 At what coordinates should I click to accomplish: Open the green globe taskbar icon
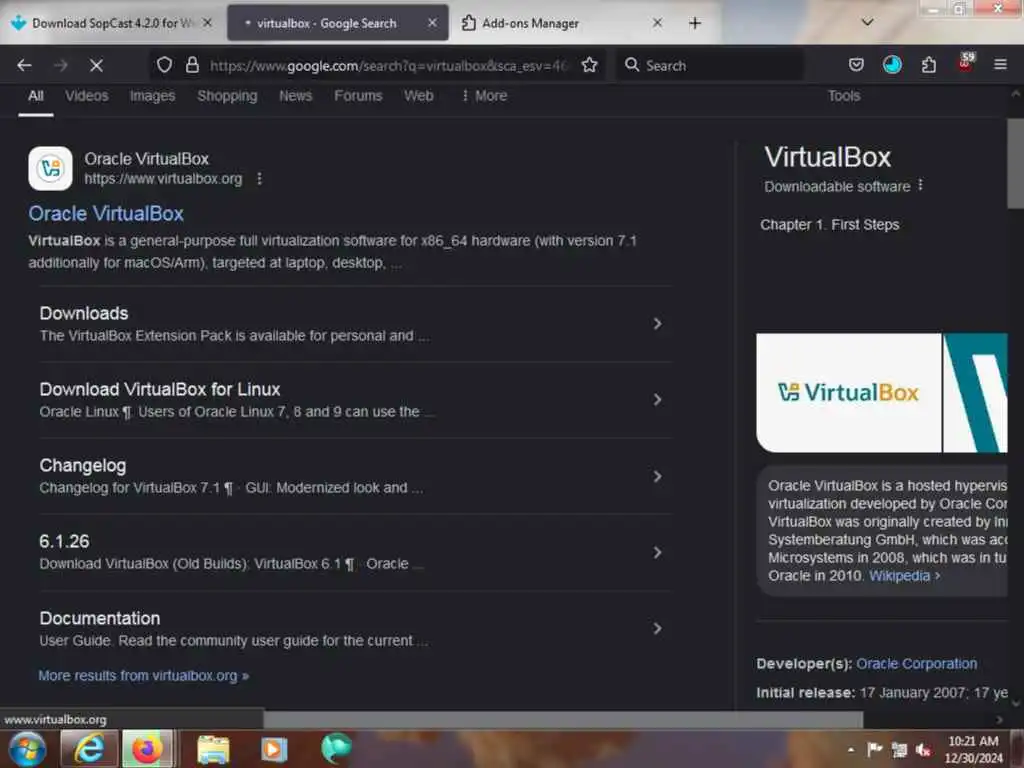pos(336,748)
